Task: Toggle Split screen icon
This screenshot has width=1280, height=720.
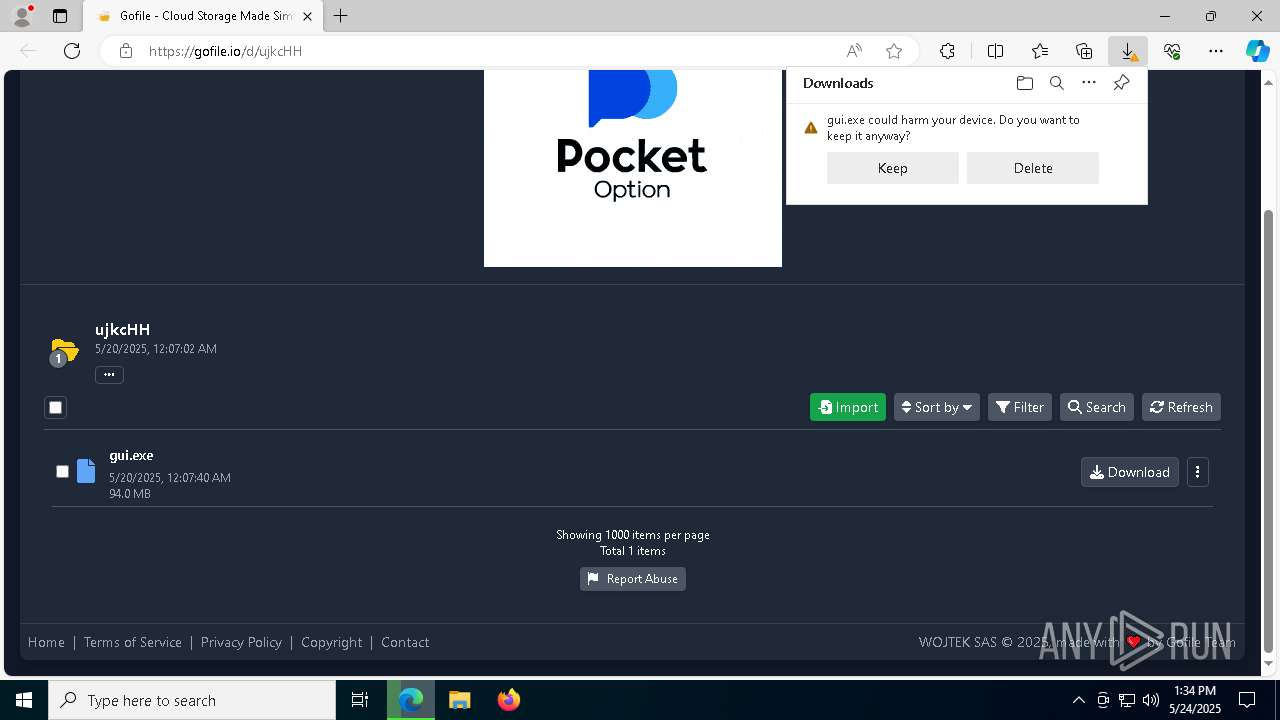Action: [995, 51]
